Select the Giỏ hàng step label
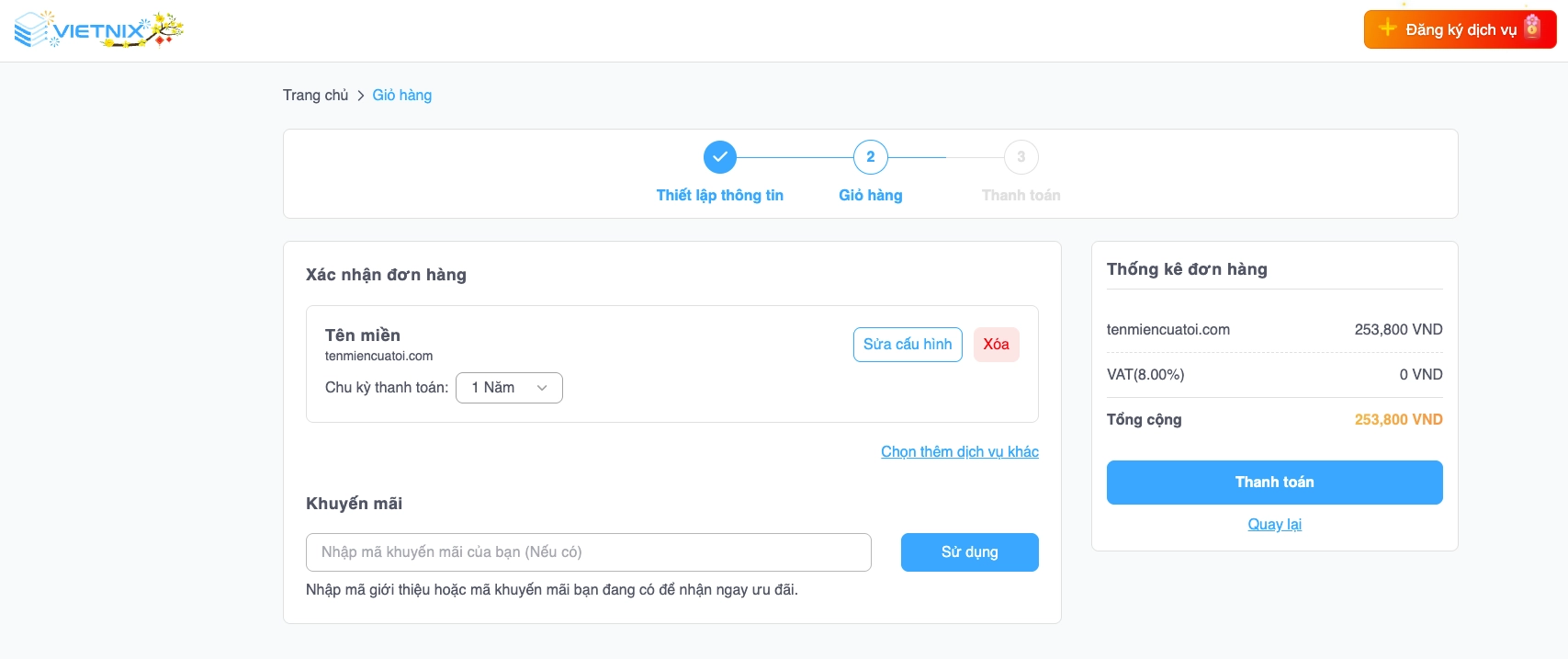Viewport: 1568px width, 659px height. point(870,195)
